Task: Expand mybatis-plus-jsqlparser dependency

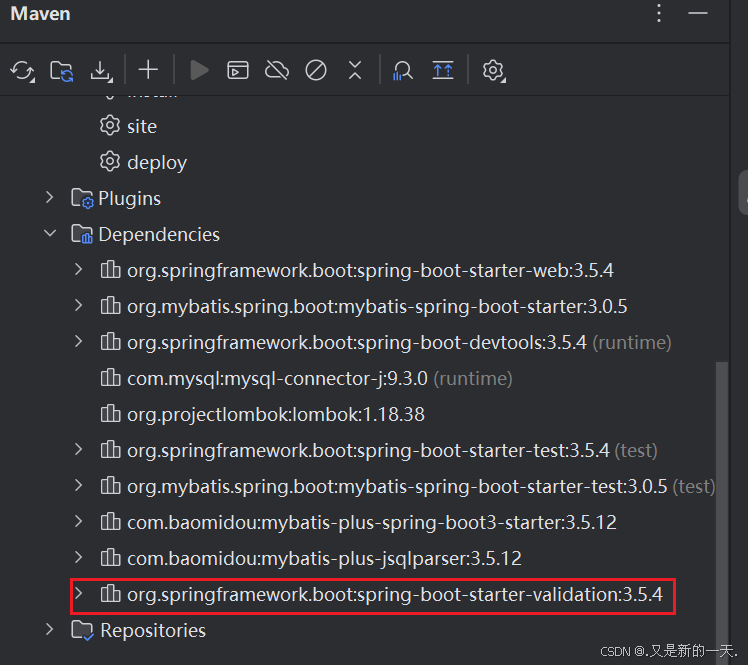Action: click(79, 557)
